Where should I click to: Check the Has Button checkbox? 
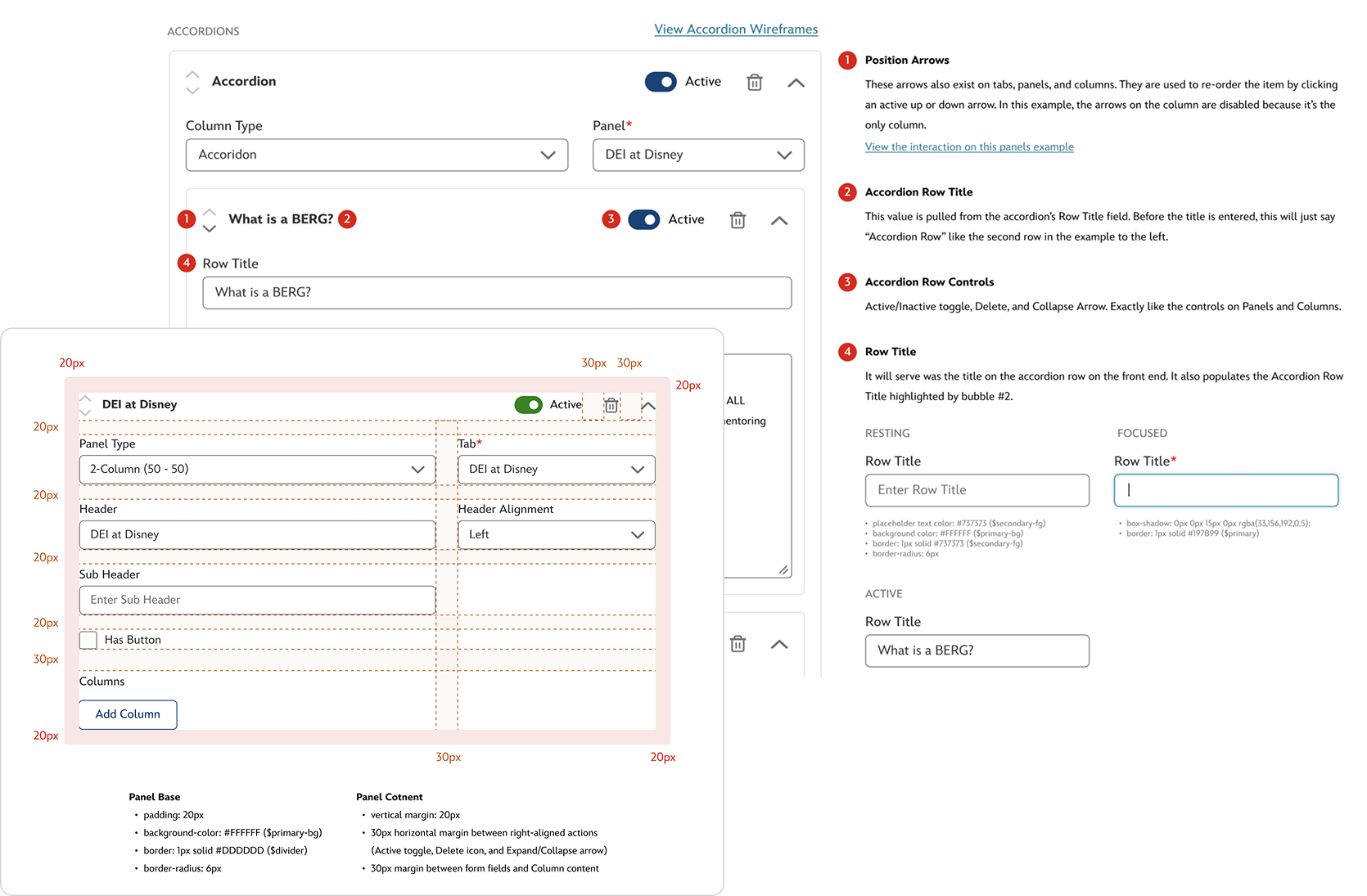point(88,640)
